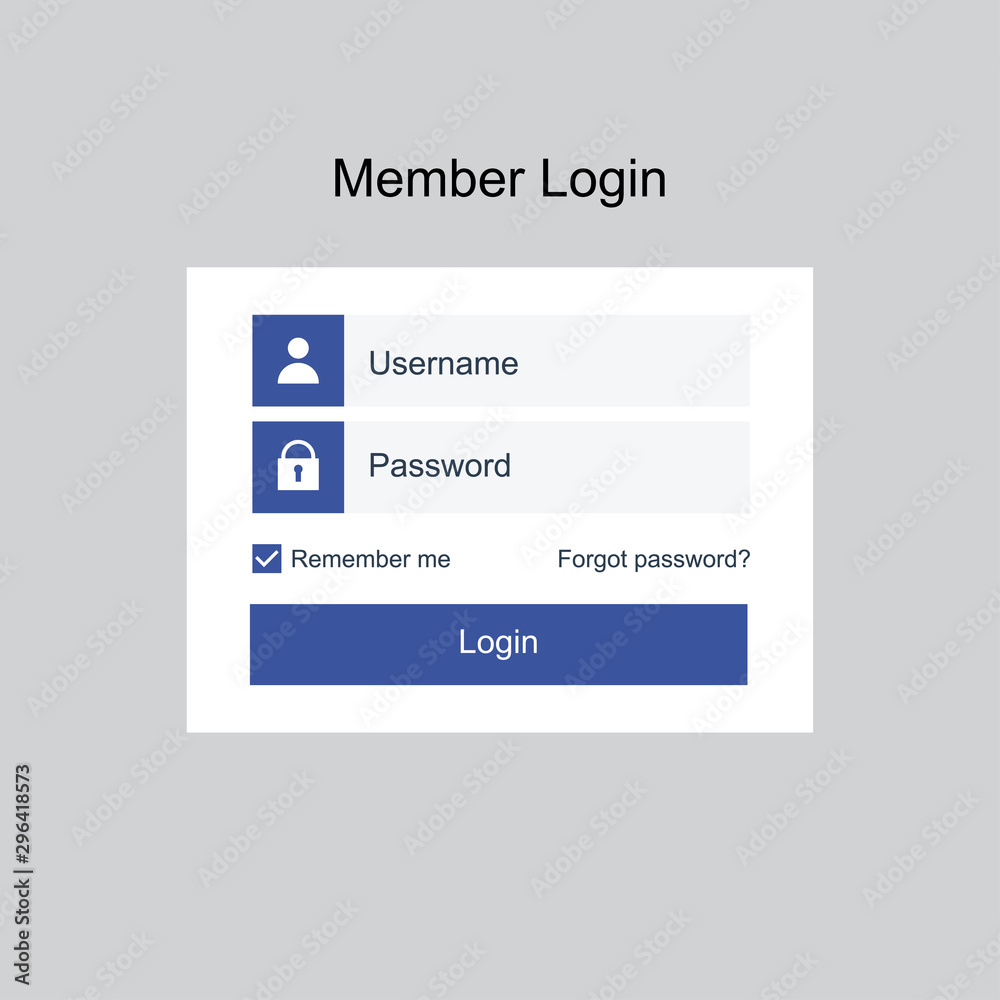Open the Forgot password? link
1000x1000 pixels.
(654, 559)
